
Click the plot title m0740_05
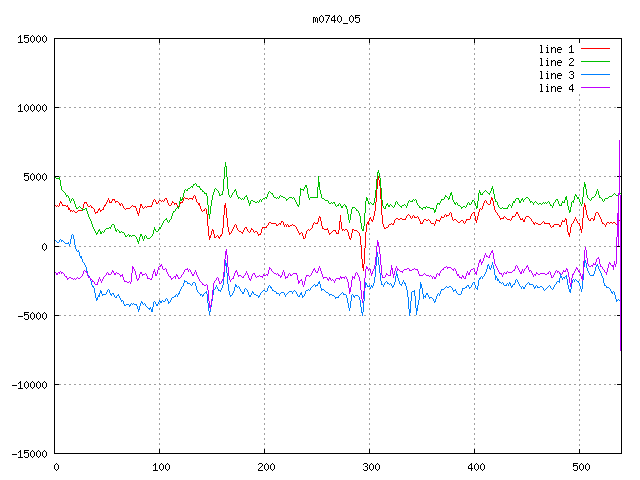(x=336, y=19)
